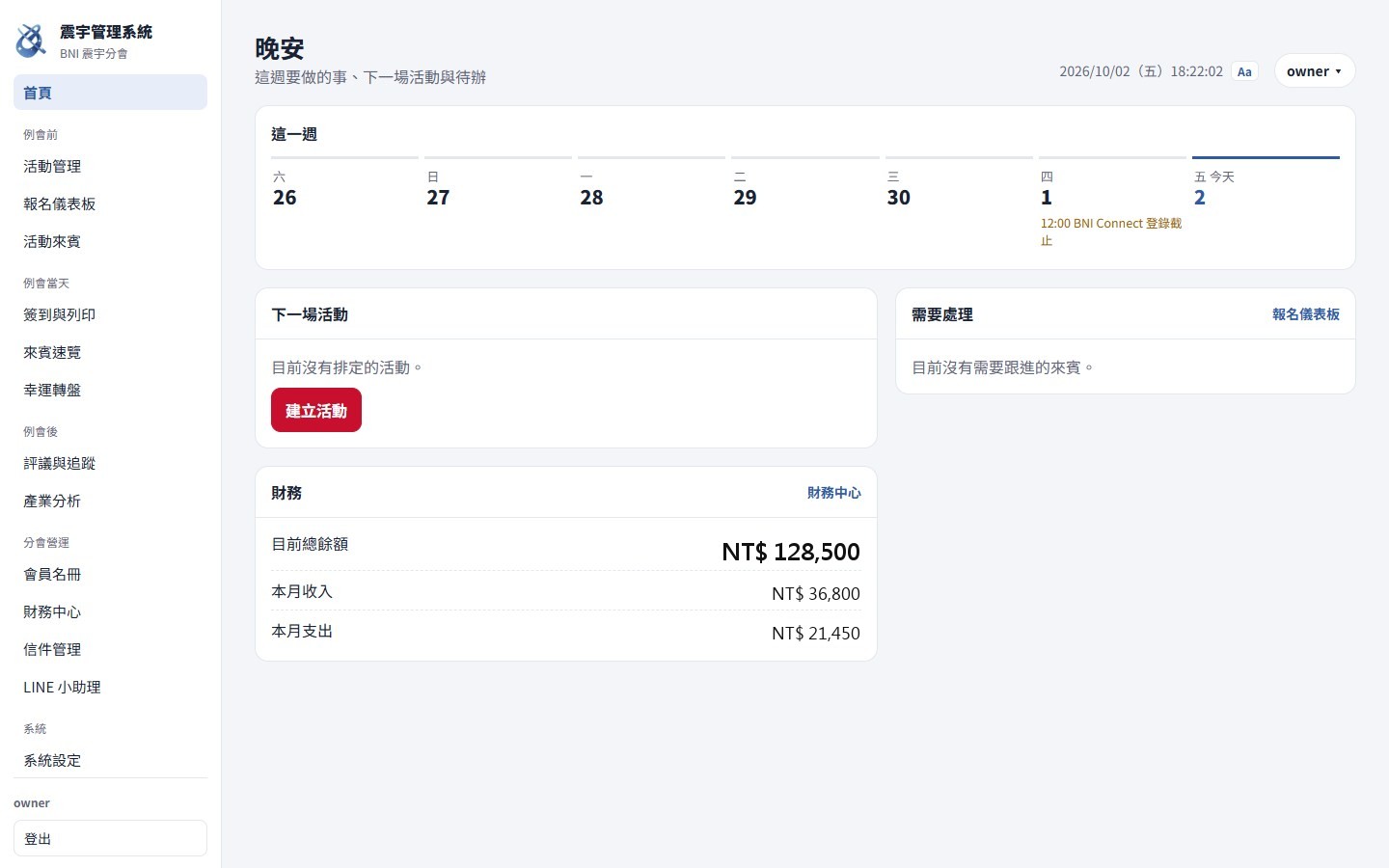Screen dimensions: 1389x868
Task: Navigate to 來賓速覽
Action: pyautogui.click(x=110, y=352)
